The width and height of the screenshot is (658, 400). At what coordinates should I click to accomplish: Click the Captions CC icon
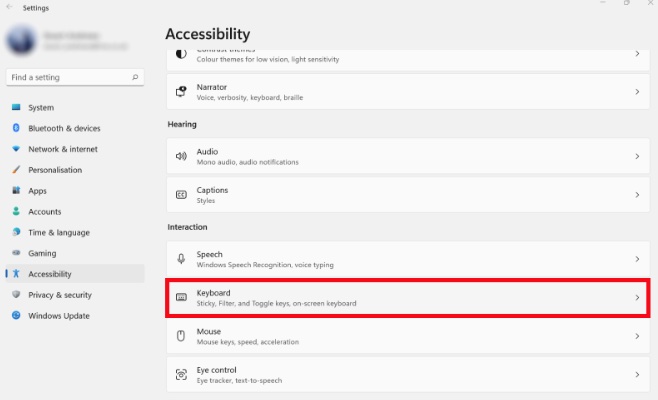pyautogui.click(x=181, y=195)
